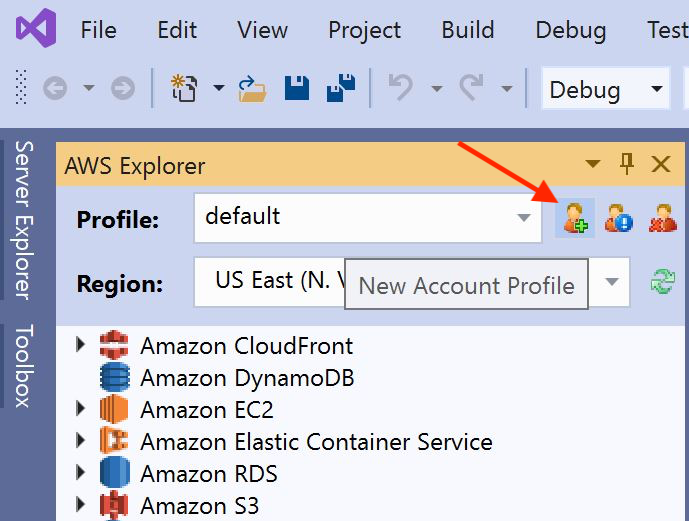
Task: Open the Undo history dropdown arrow
Action: (436, 89)
